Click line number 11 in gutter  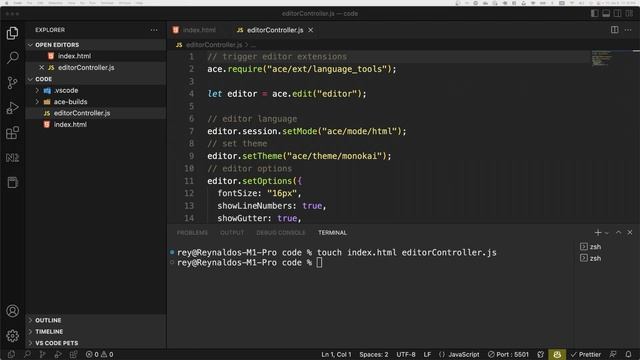189,181
